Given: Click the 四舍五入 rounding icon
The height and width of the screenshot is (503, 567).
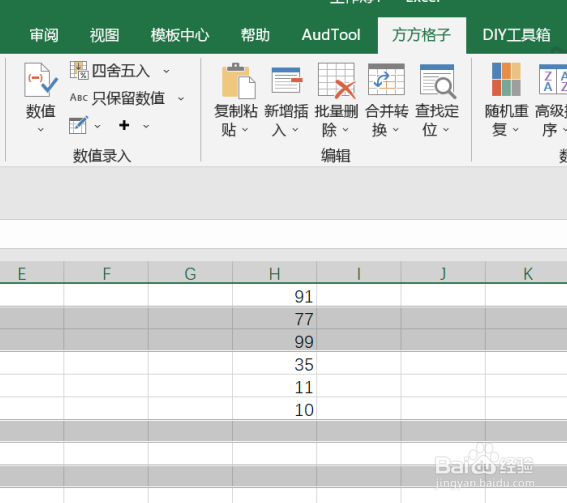Looking at the screenshot, I should pyautogui.click(x=79, y=70).
